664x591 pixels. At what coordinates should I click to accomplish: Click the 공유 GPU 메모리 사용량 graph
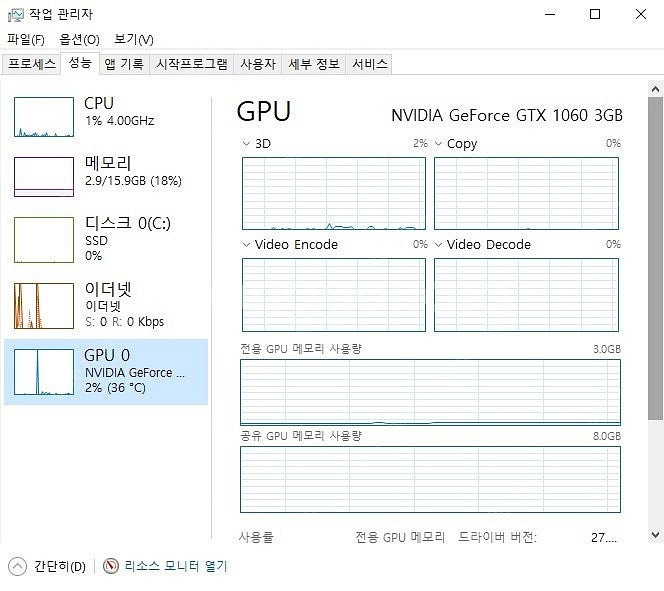tap(430, 479)
